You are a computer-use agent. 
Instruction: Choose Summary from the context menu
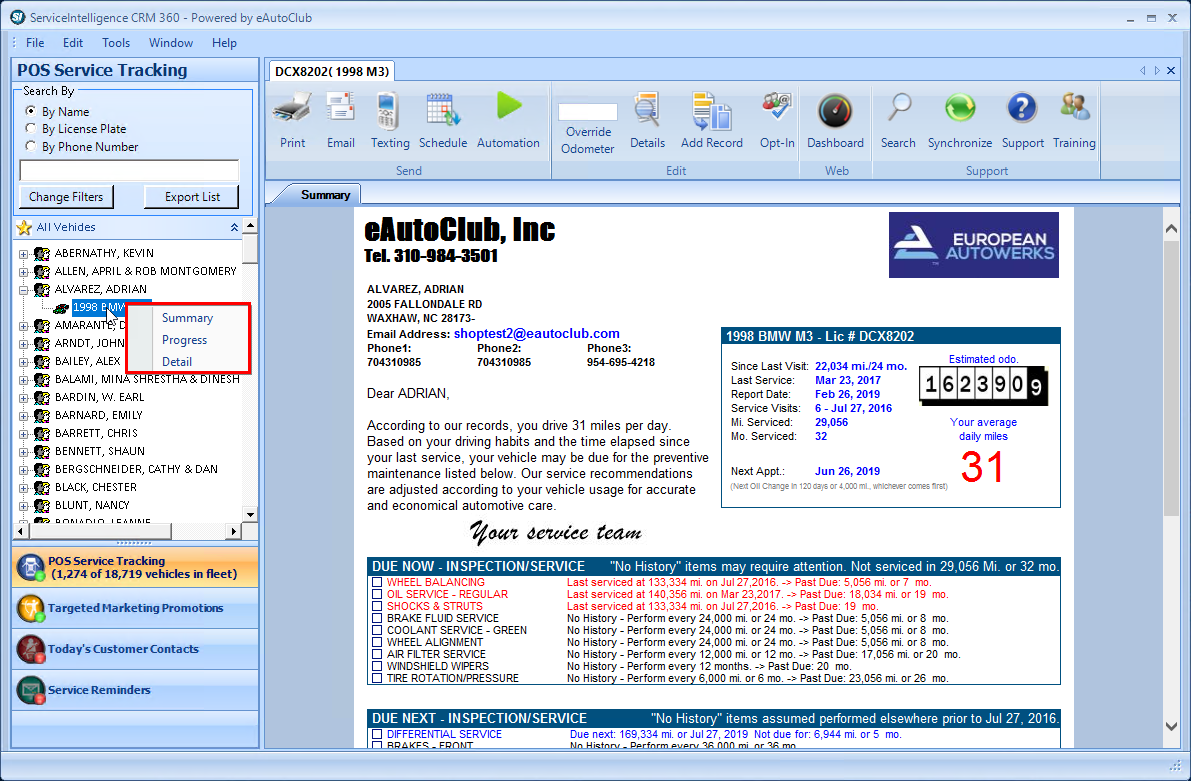pyautogui.click(x=188, y=318)
